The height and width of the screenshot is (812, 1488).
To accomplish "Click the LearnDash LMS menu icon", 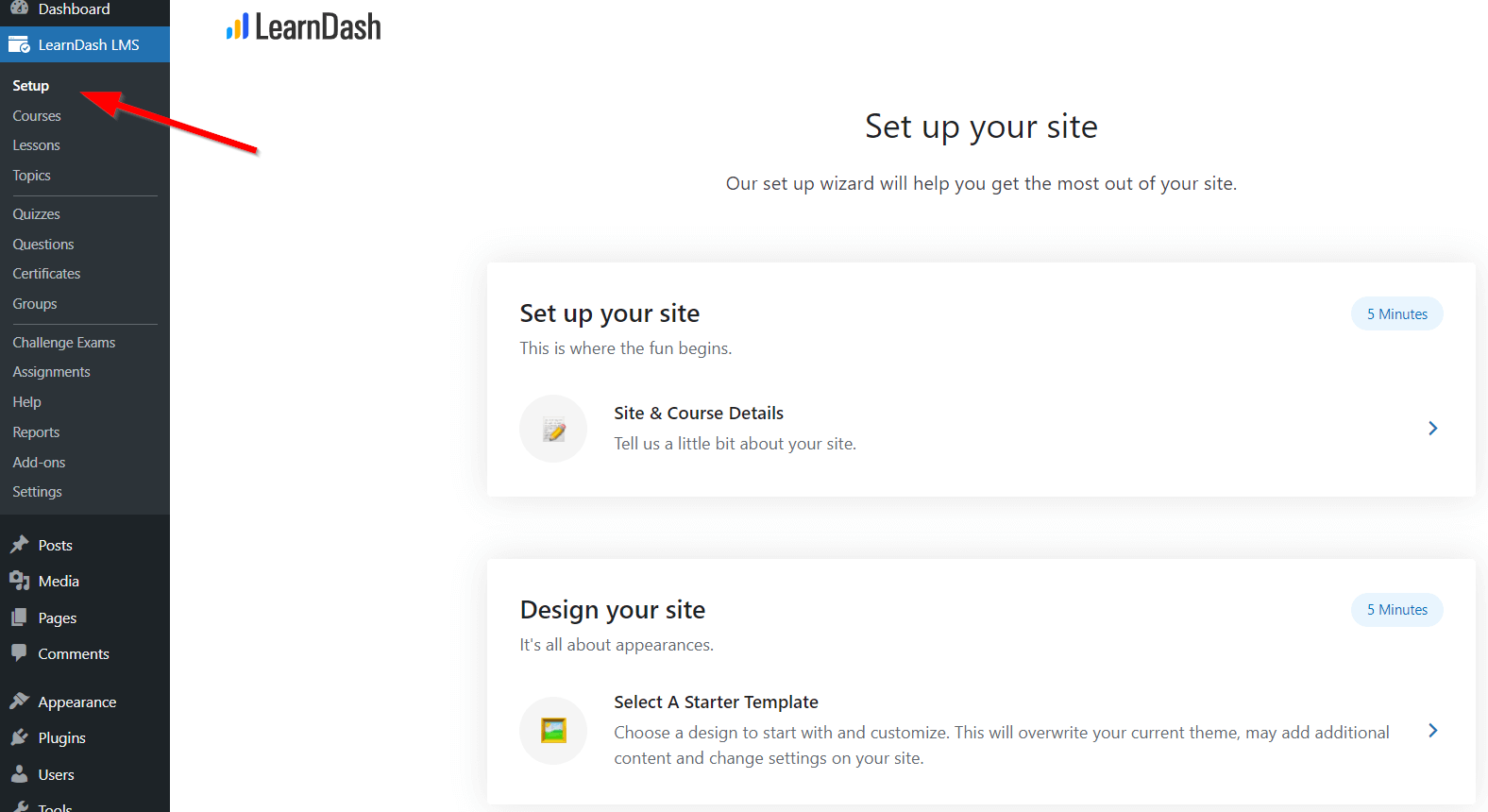I will [x=19, y=44].
